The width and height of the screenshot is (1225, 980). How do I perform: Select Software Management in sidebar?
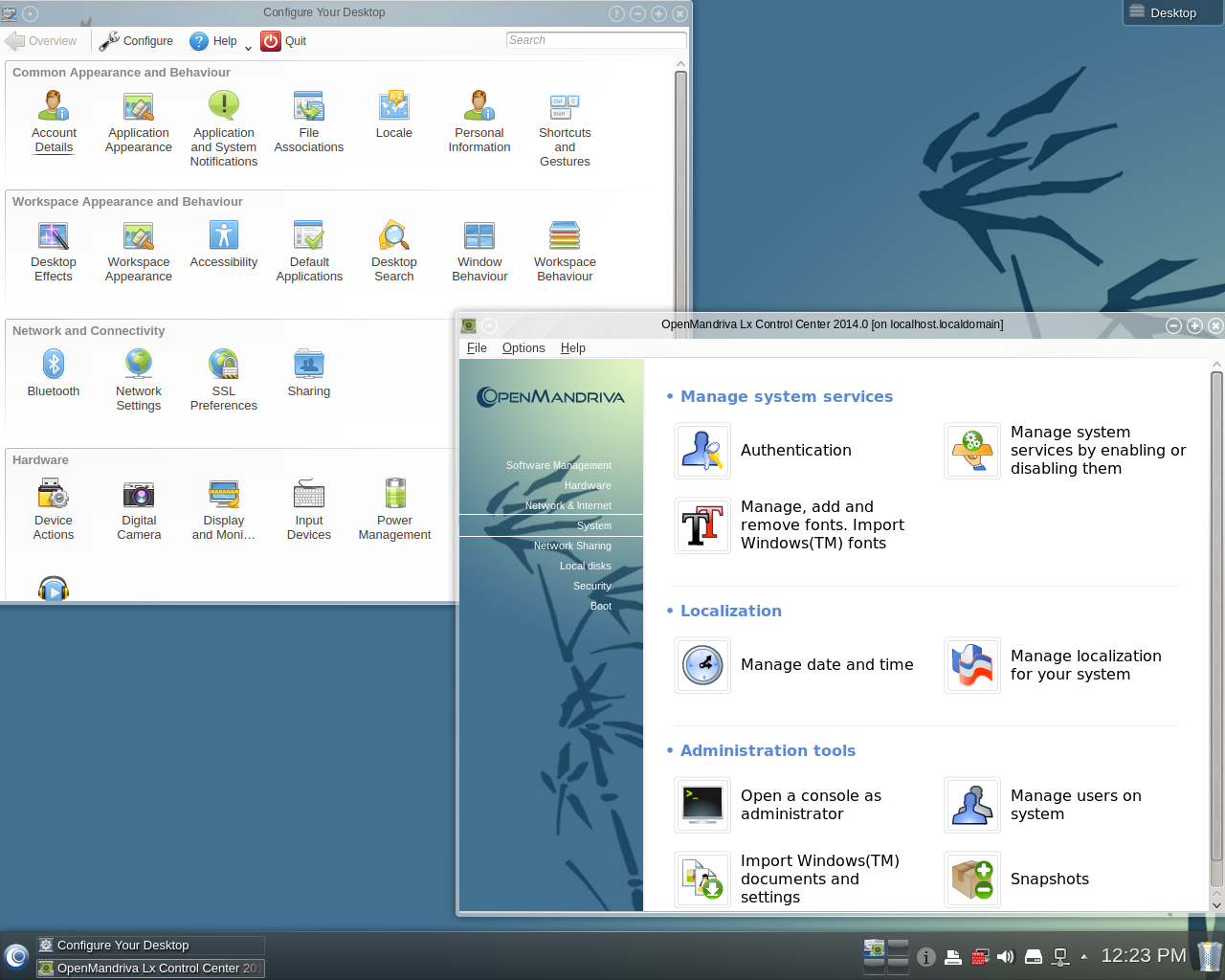point(559,465)
